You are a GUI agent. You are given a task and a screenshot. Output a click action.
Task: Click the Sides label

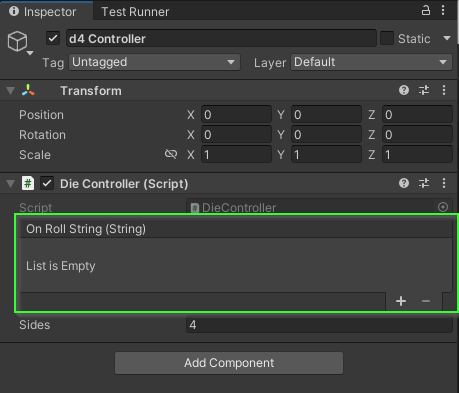tap(35, 325)
